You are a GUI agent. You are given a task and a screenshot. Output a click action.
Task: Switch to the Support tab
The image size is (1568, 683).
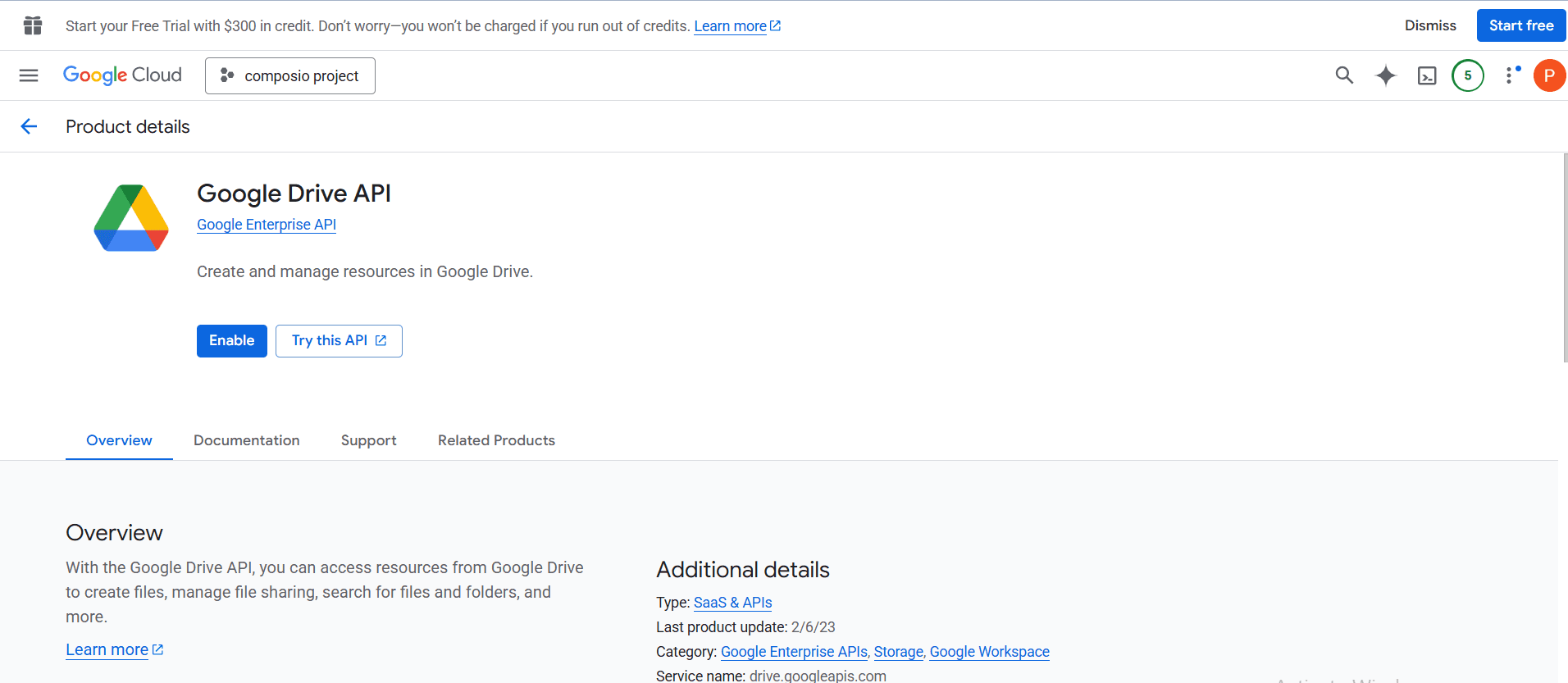[369, 440]
